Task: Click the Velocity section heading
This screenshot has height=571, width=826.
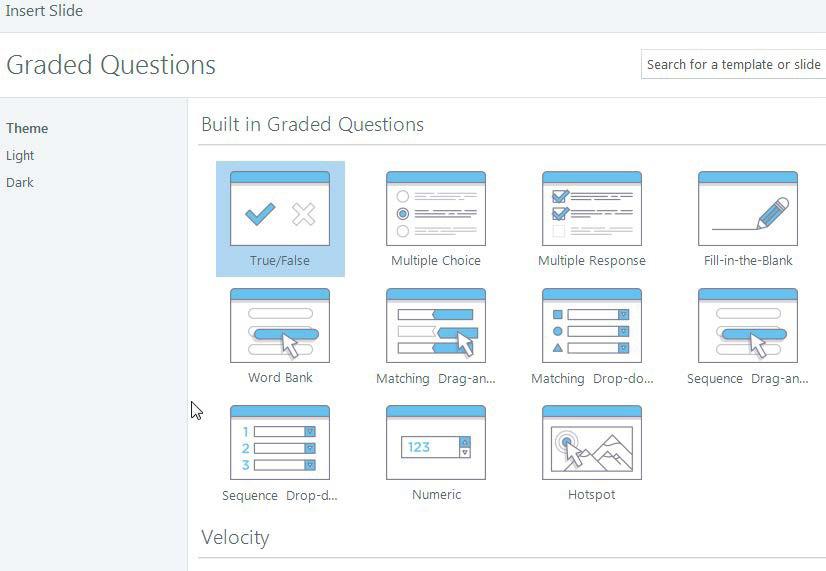Action: click(x=235, y=538)
